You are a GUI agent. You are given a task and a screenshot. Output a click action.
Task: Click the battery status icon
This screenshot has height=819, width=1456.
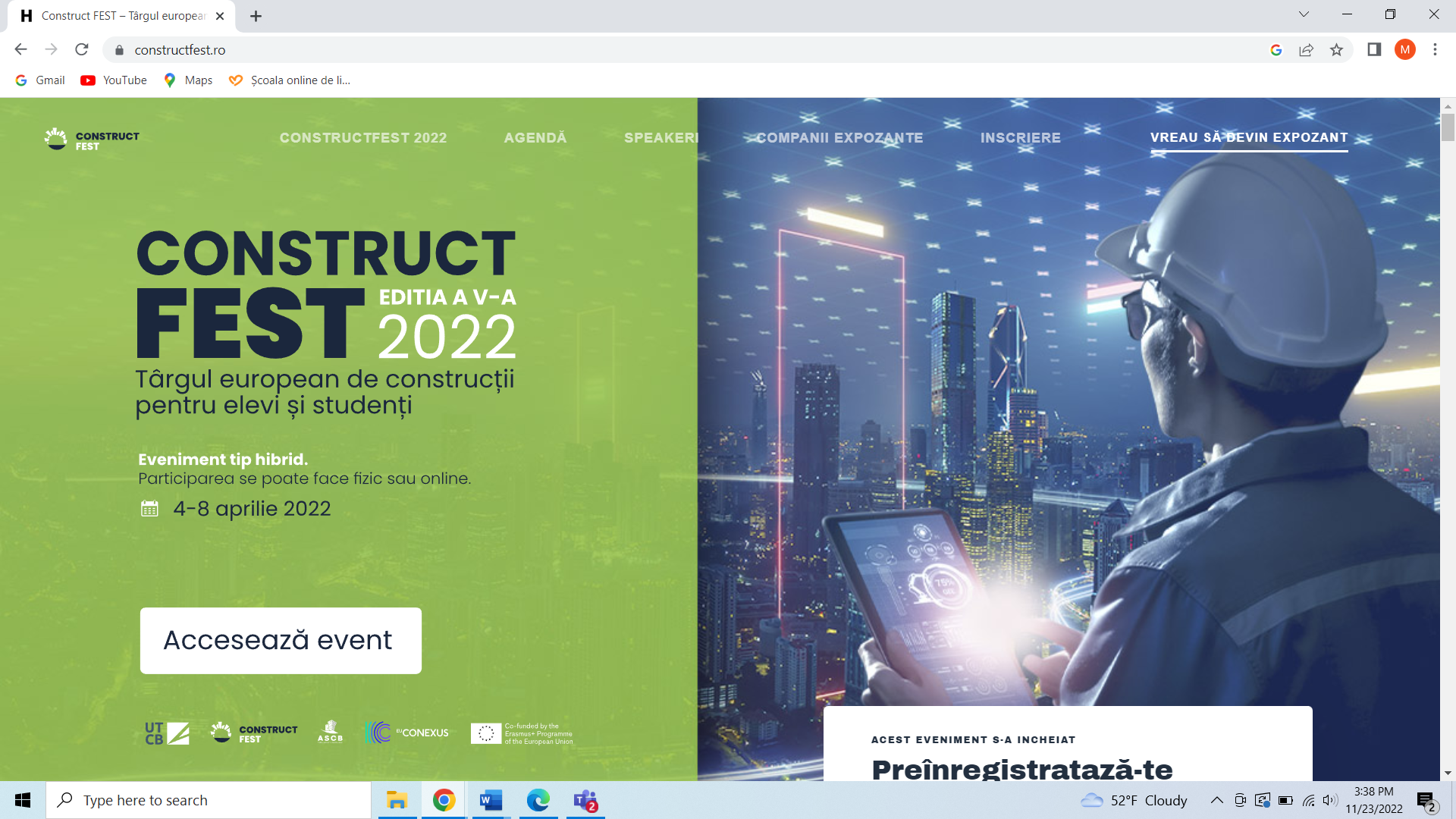point(1285,800)
